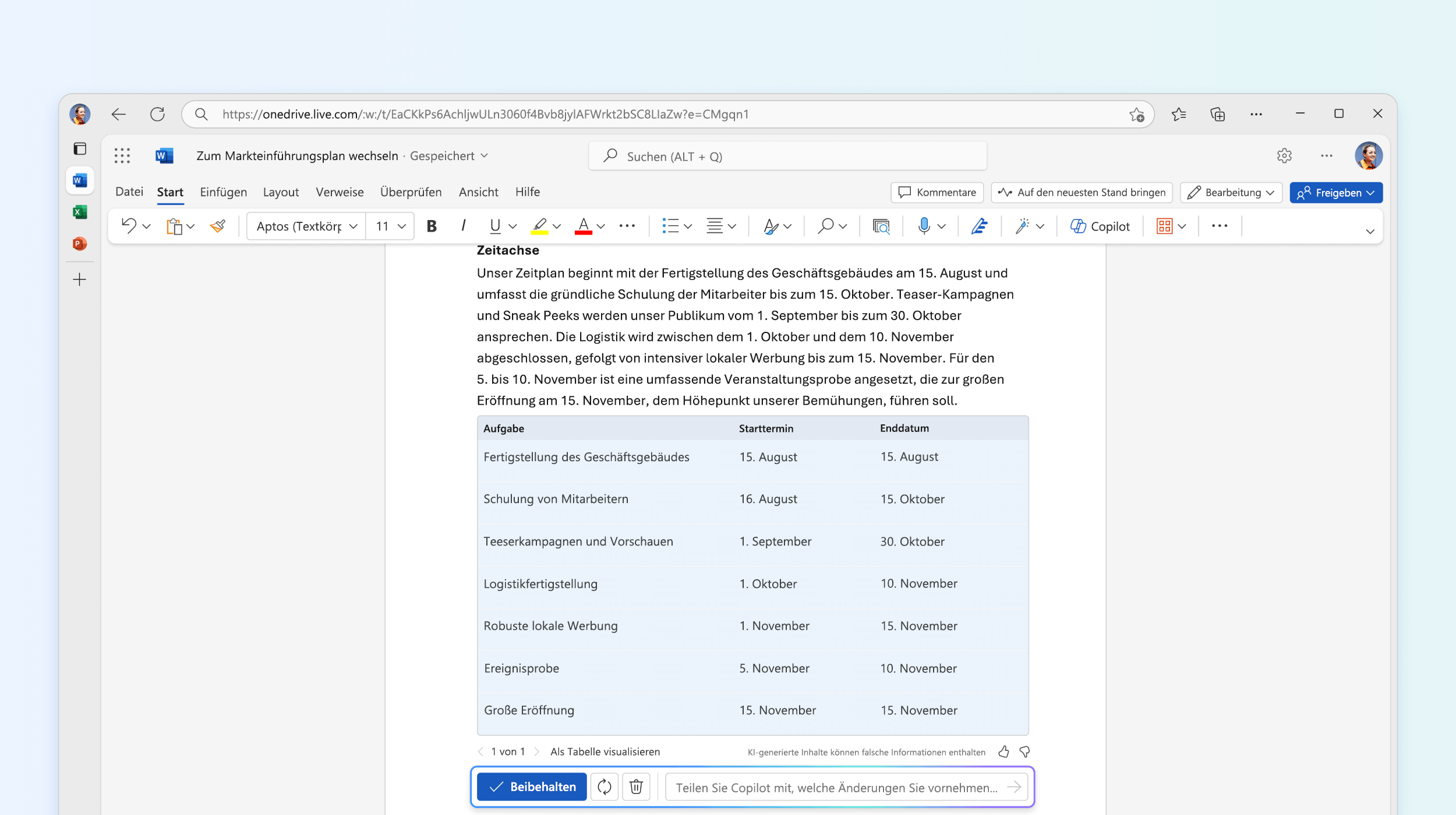Image resolution: width=1456 pixels, height=815 pixels.
Task: Apply red font color
Action: click(x=584, y=226)
